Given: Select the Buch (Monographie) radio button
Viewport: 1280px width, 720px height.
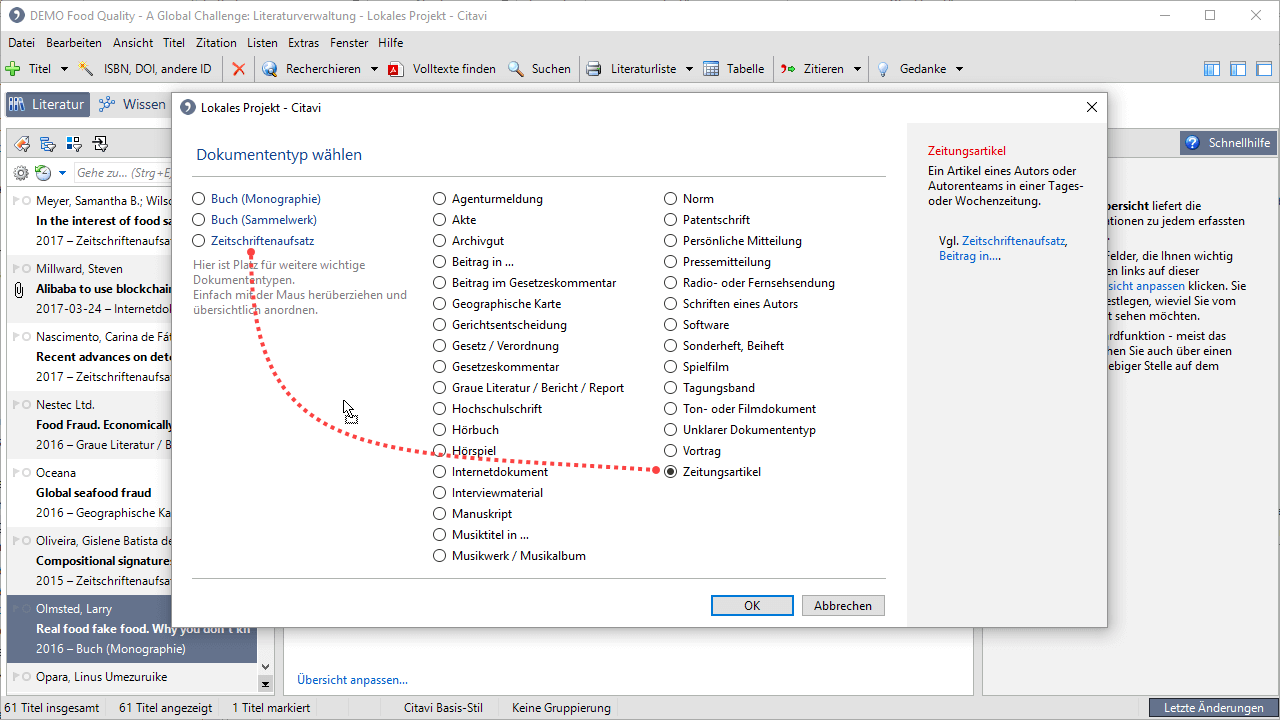Looking at the screenshot, I should tap(199, 199).
